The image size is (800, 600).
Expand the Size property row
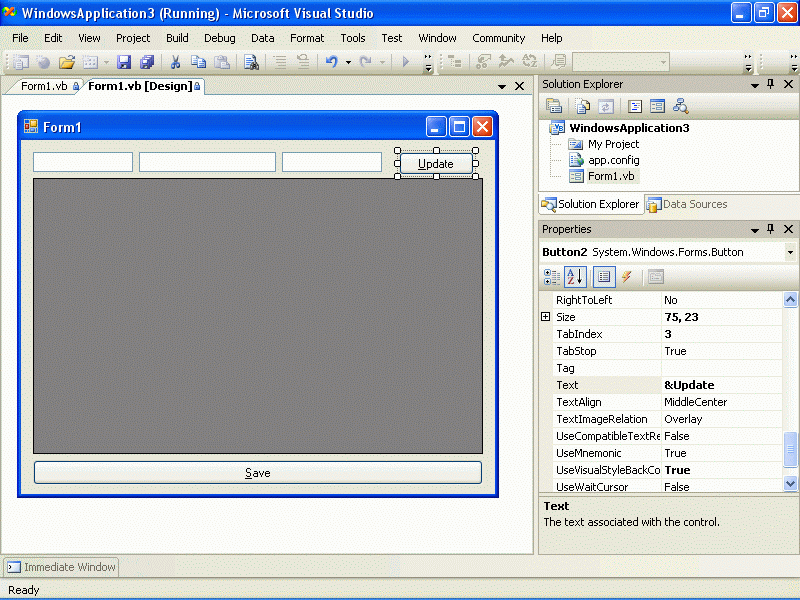[x=545, y=317]
